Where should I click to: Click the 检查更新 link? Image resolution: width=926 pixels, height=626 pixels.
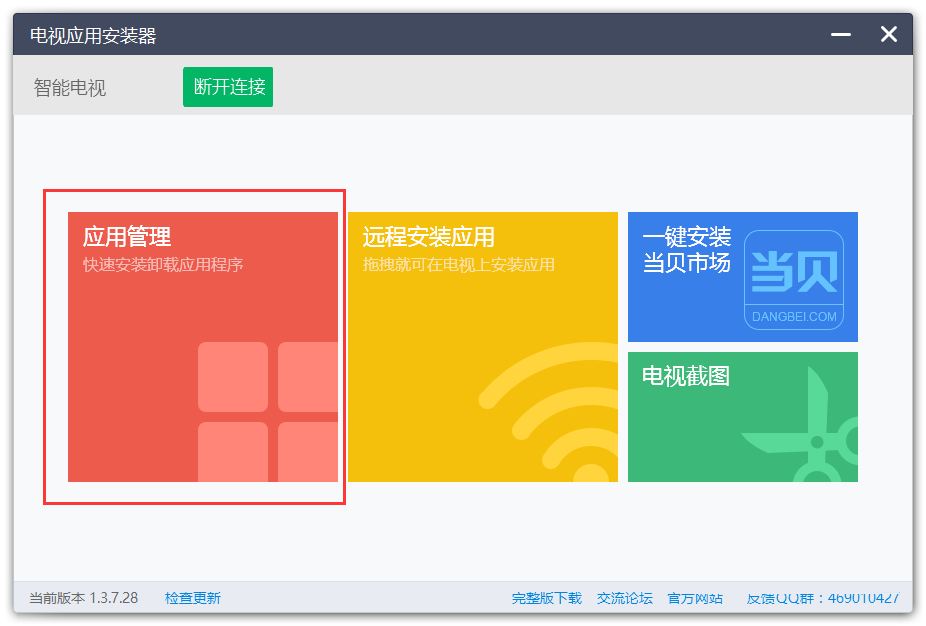point(193,598)
